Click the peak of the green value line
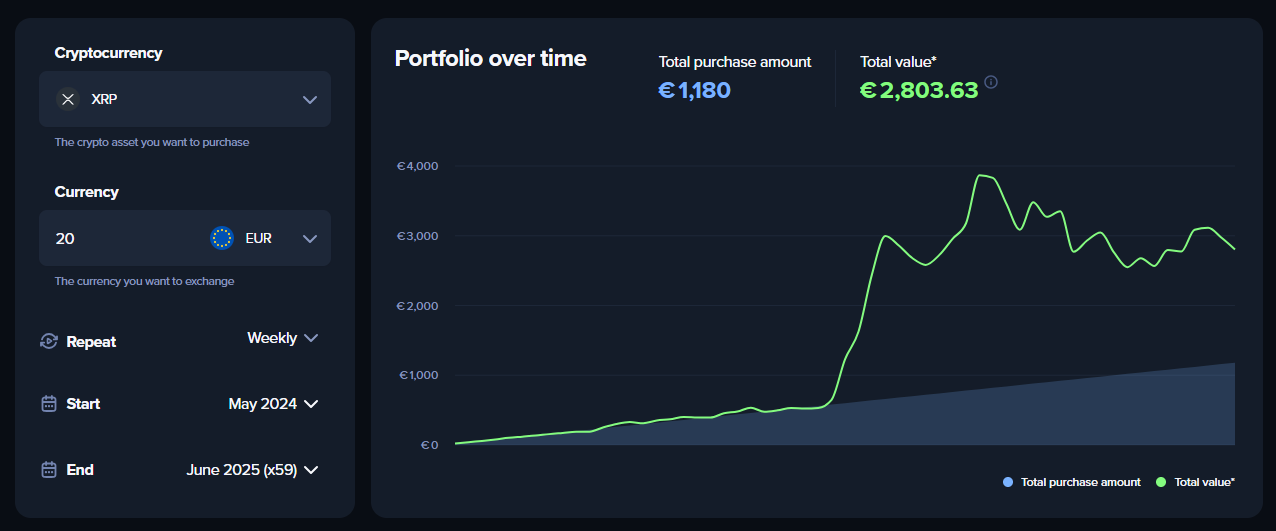The image size is (1276, 531). (980, 175)
